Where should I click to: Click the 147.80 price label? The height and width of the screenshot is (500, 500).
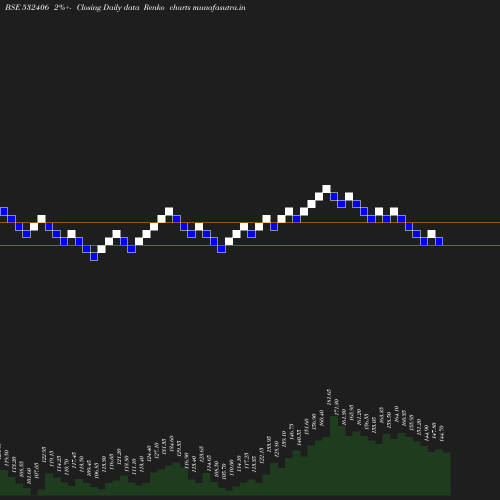434,430
